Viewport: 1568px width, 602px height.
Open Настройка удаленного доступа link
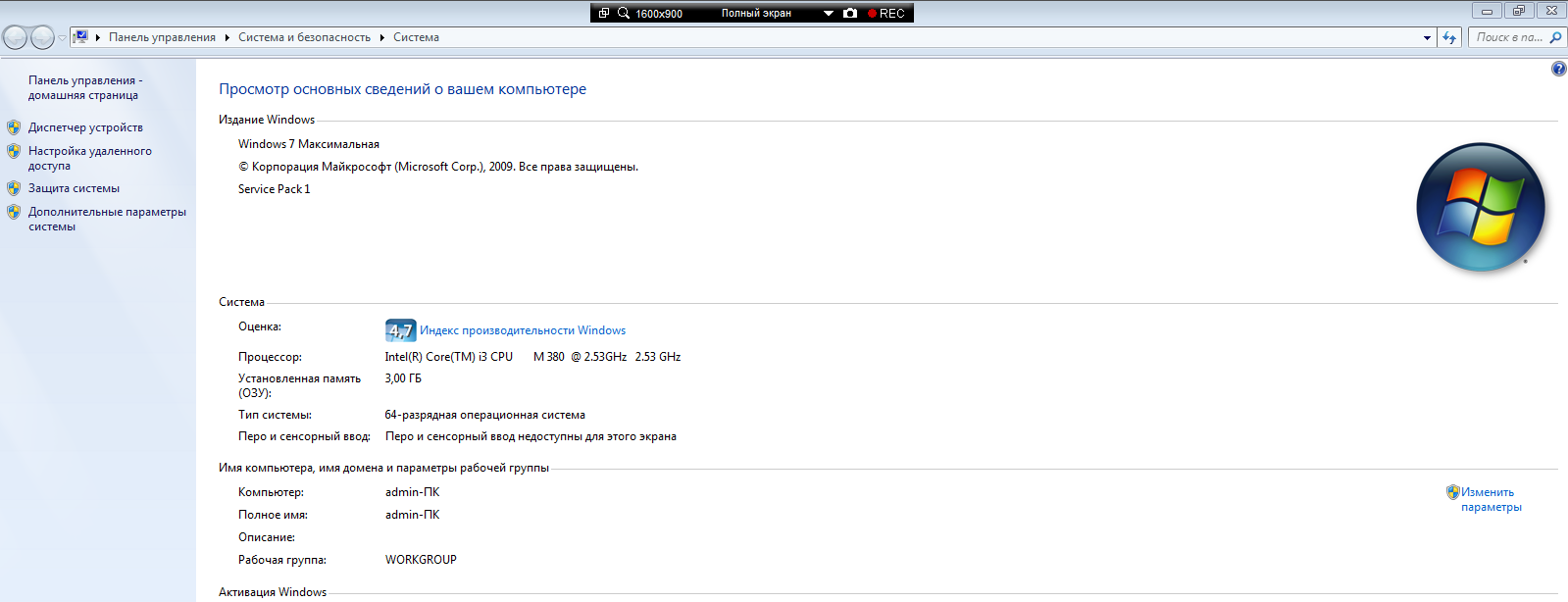89,158
